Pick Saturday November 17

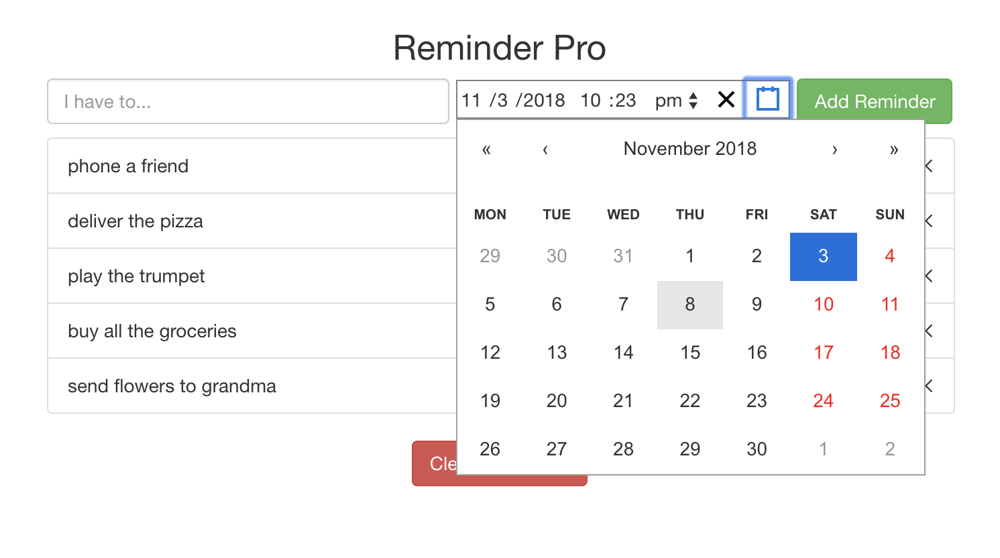(823, 353)
